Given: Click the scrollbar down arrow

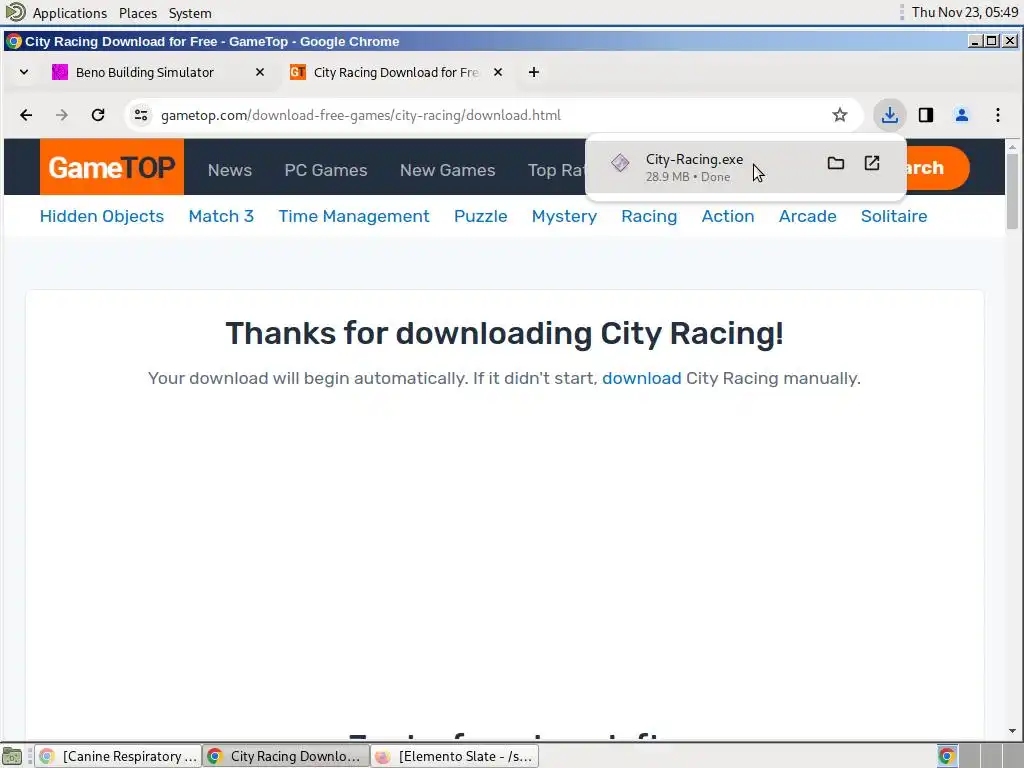Looking at the screenshot, I should 1012,731.
